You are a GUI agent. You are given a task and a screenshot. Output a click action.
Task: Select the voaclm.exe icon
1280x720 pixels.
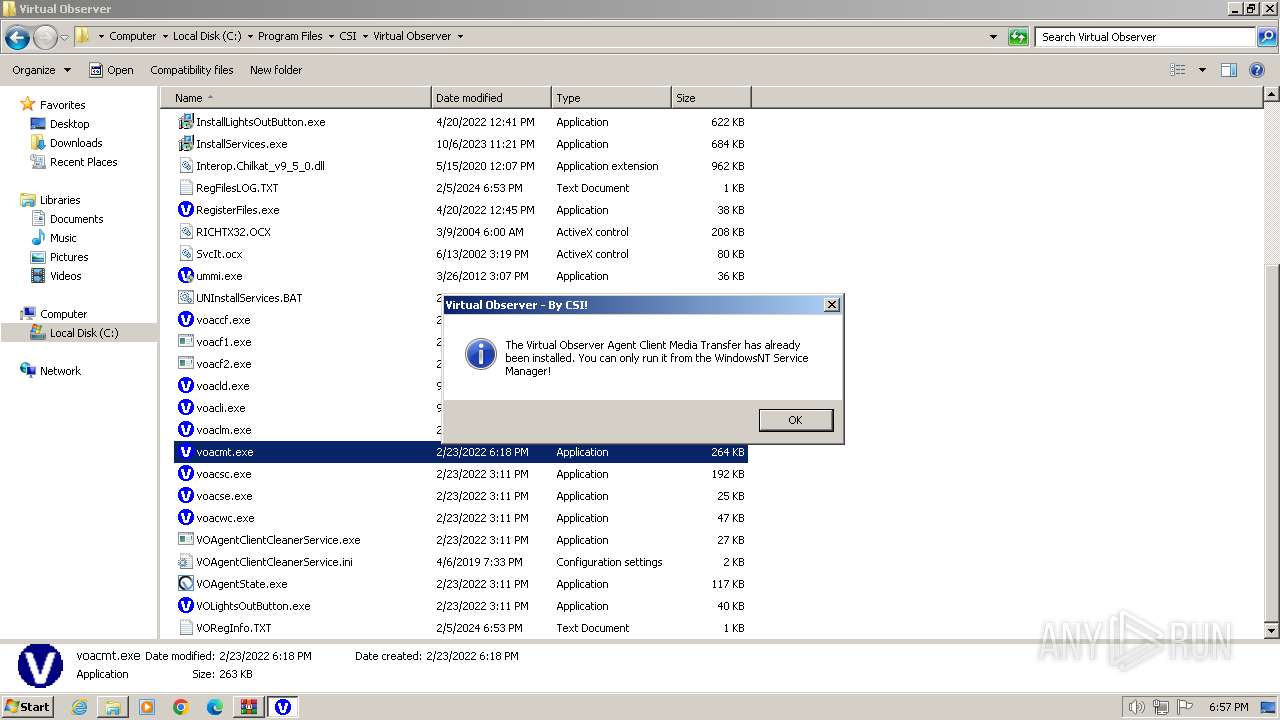point(185,430)
